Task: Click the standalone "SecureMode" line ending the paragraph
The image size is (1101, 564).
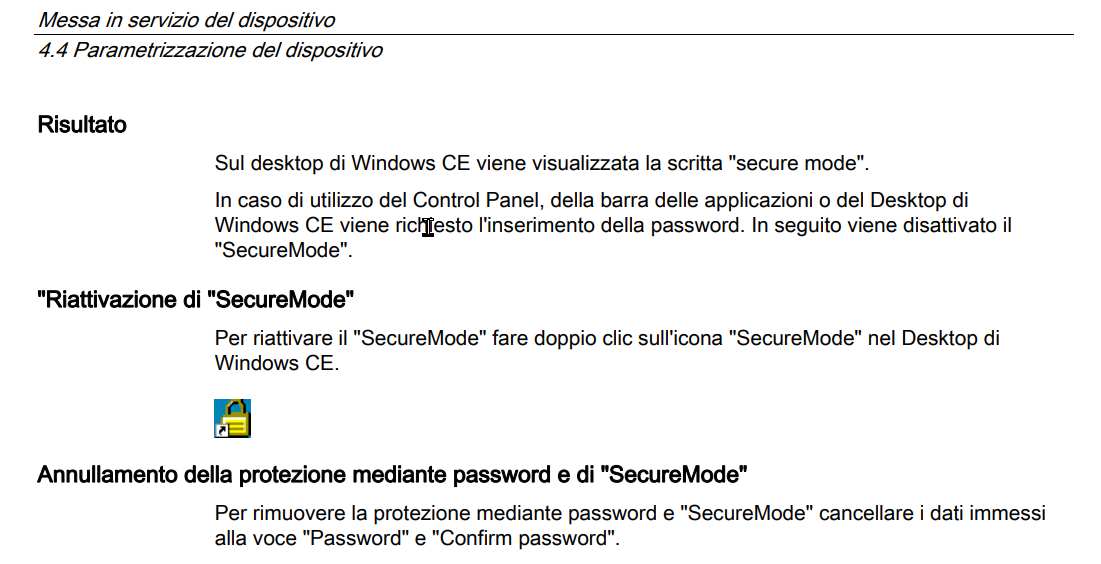Action: click(284, 251)
